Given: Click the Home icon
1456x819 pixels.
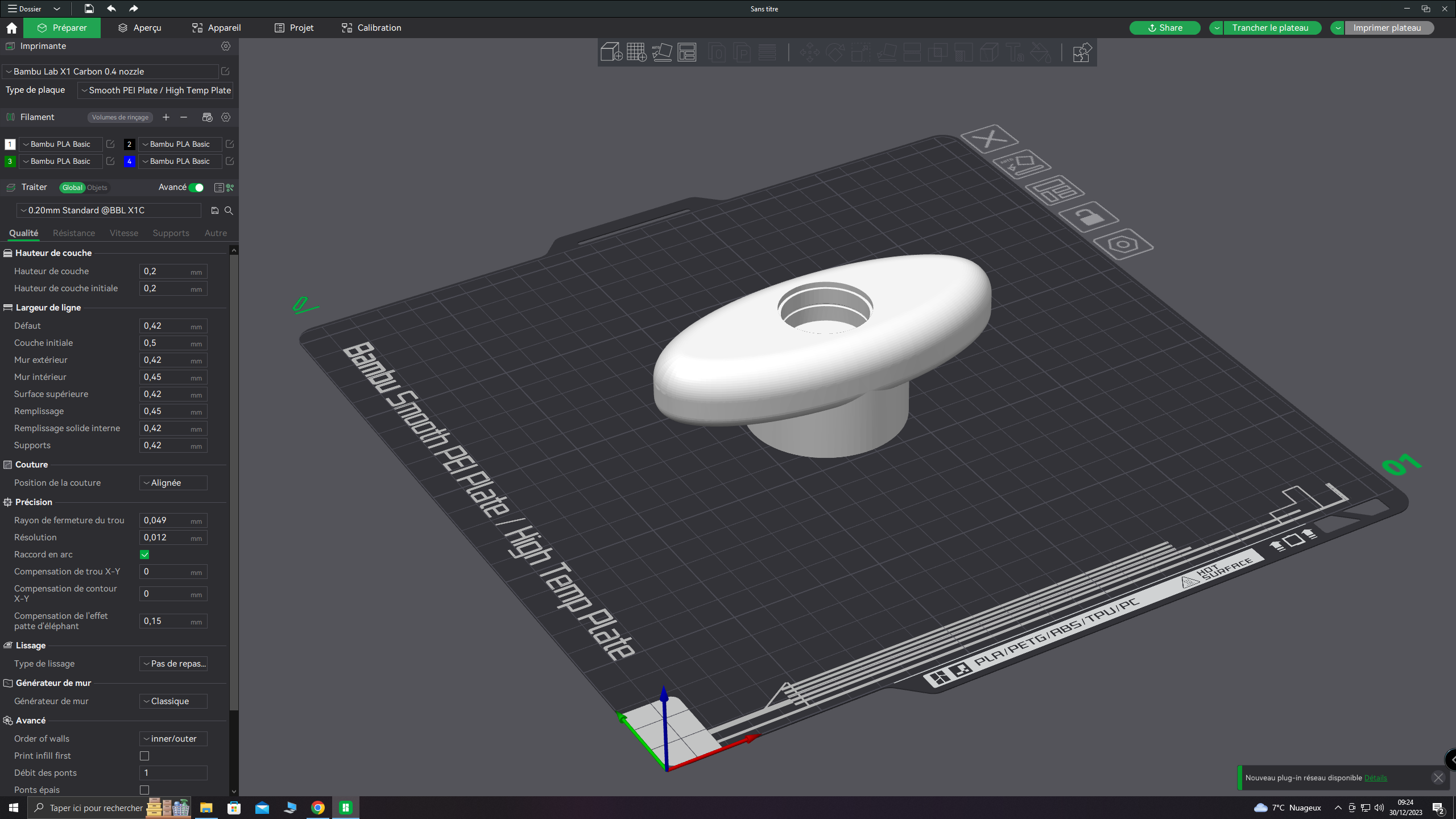Looking at the screenshot, I should 11,28.
